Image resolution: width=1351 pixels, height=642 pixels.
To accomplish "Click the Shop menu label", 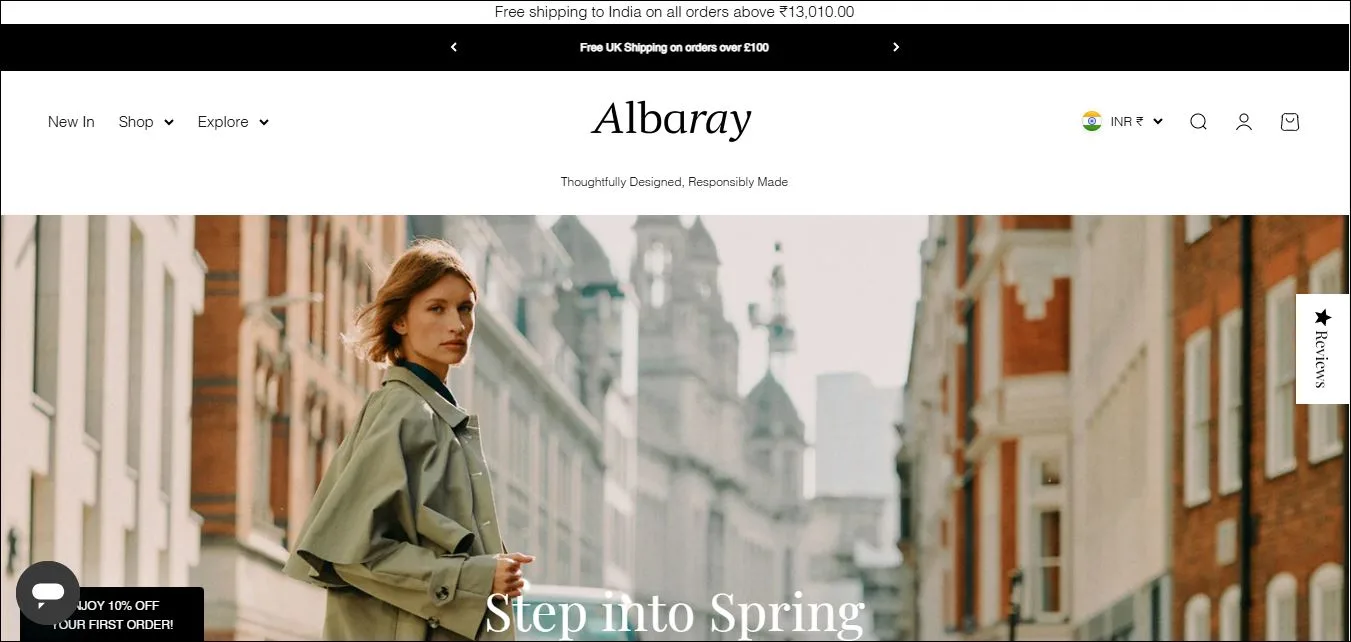I will (136, 122).
